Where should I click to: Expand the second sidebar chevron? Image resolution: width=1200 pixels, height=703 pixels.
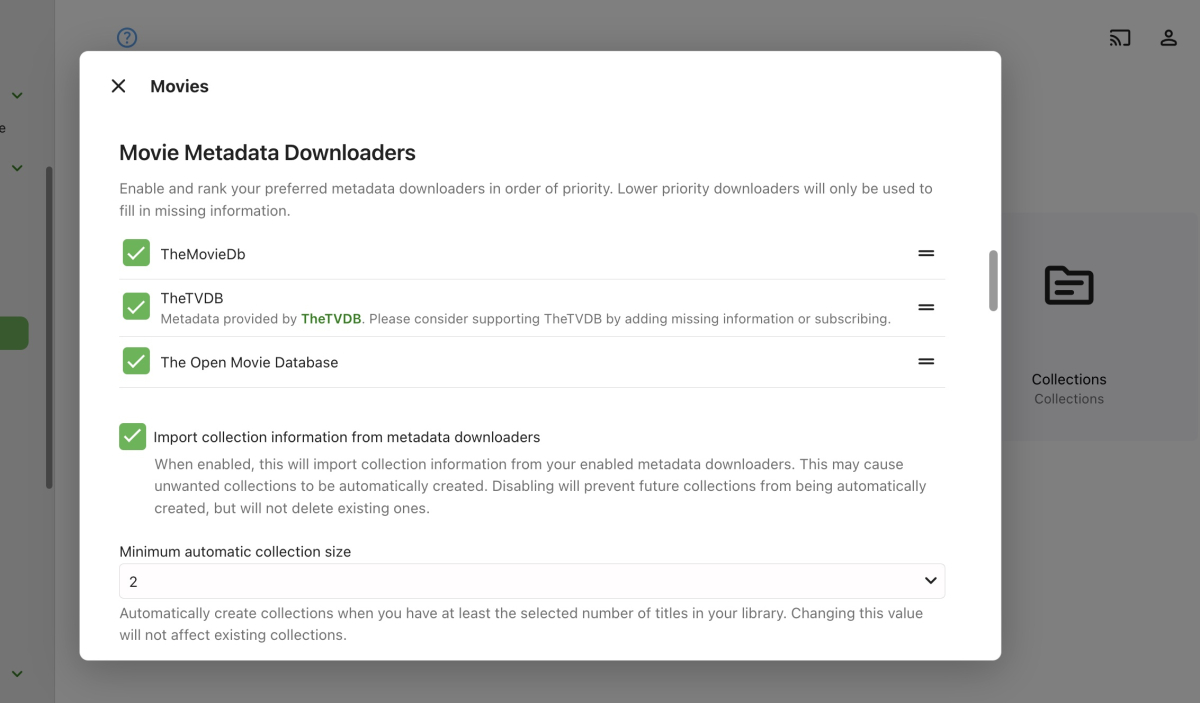click(17, 168)
